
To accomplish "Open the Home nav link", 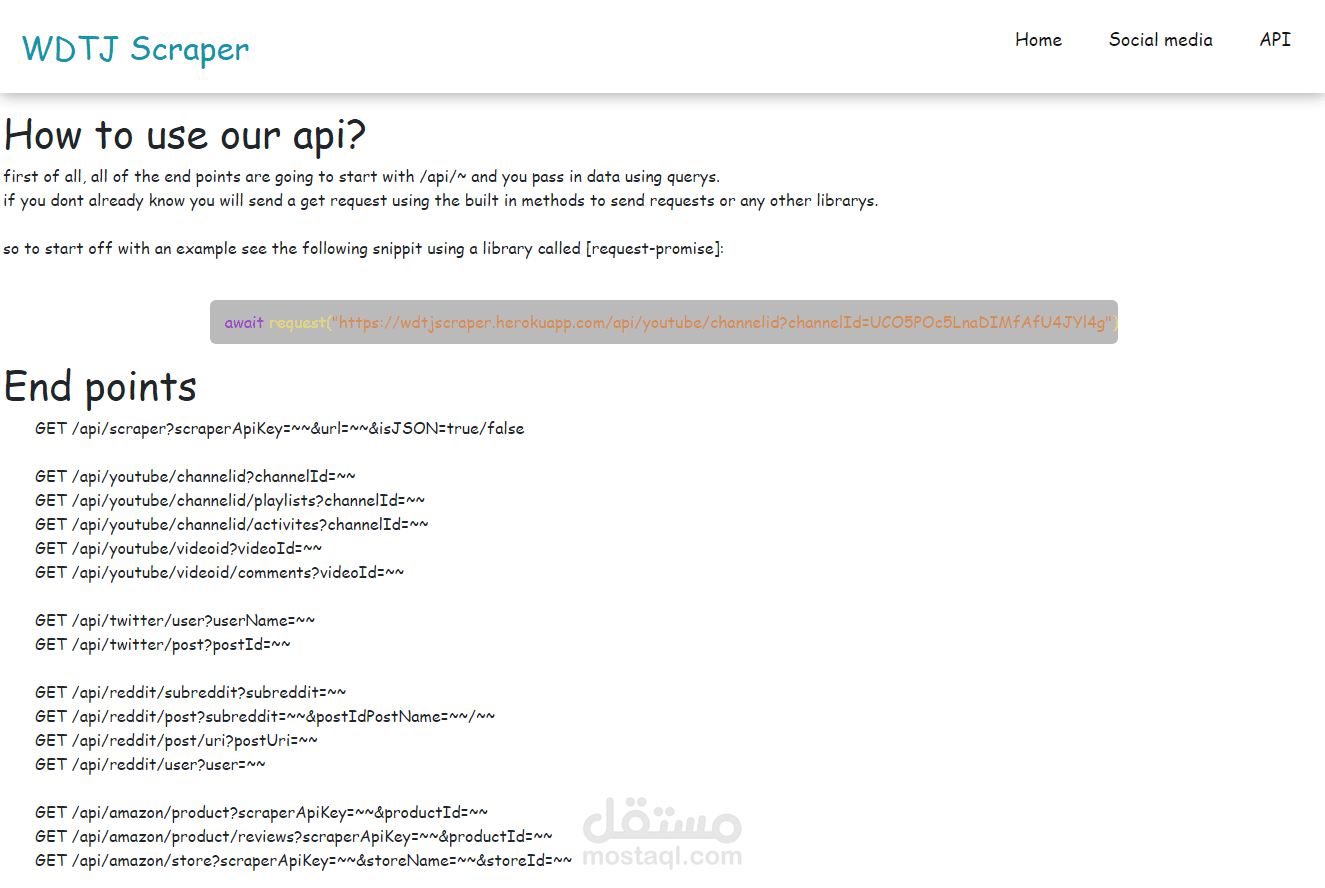I will 1038,40.
